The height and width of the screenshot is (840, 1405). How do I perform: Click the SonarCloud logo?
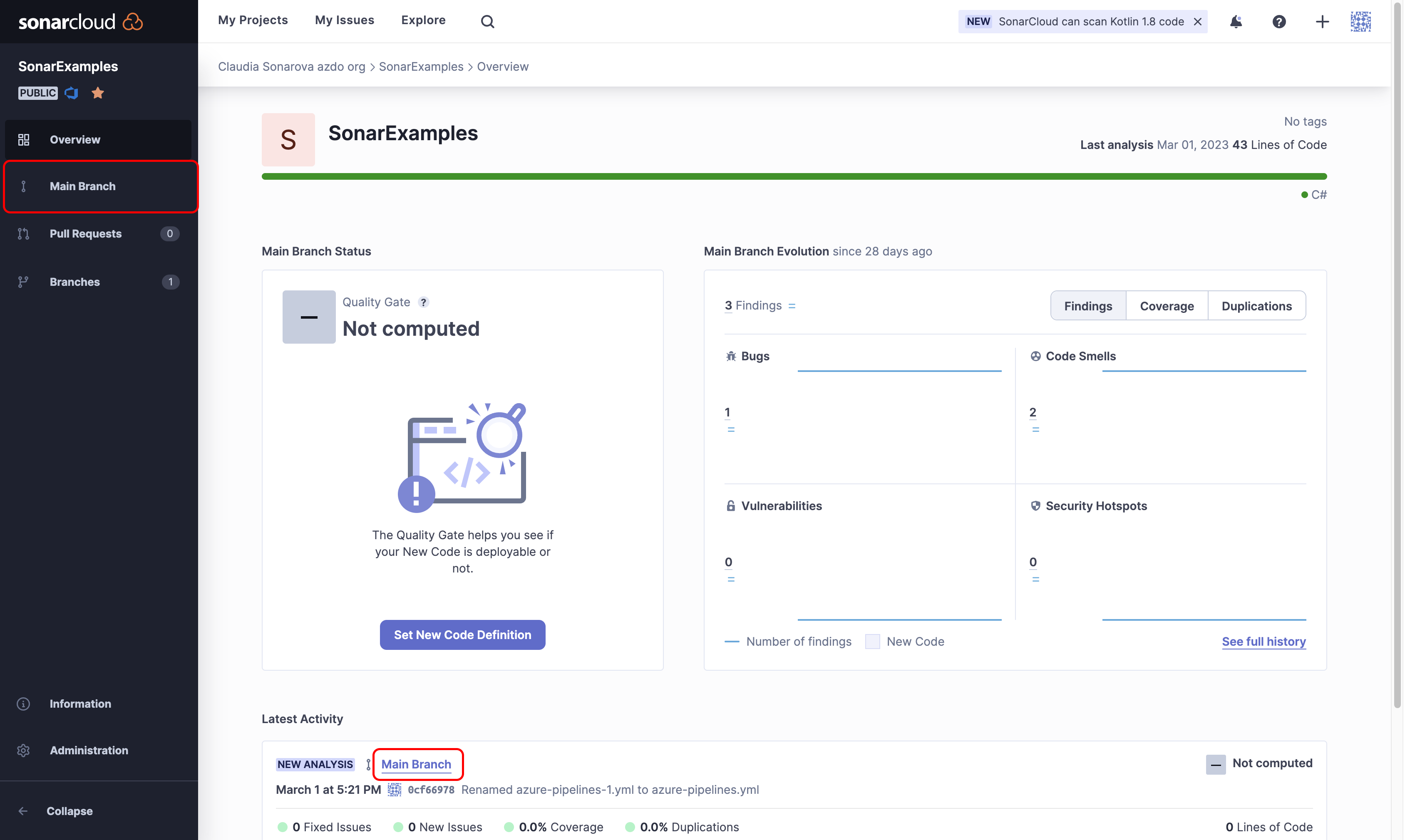[x=80, y=22]
